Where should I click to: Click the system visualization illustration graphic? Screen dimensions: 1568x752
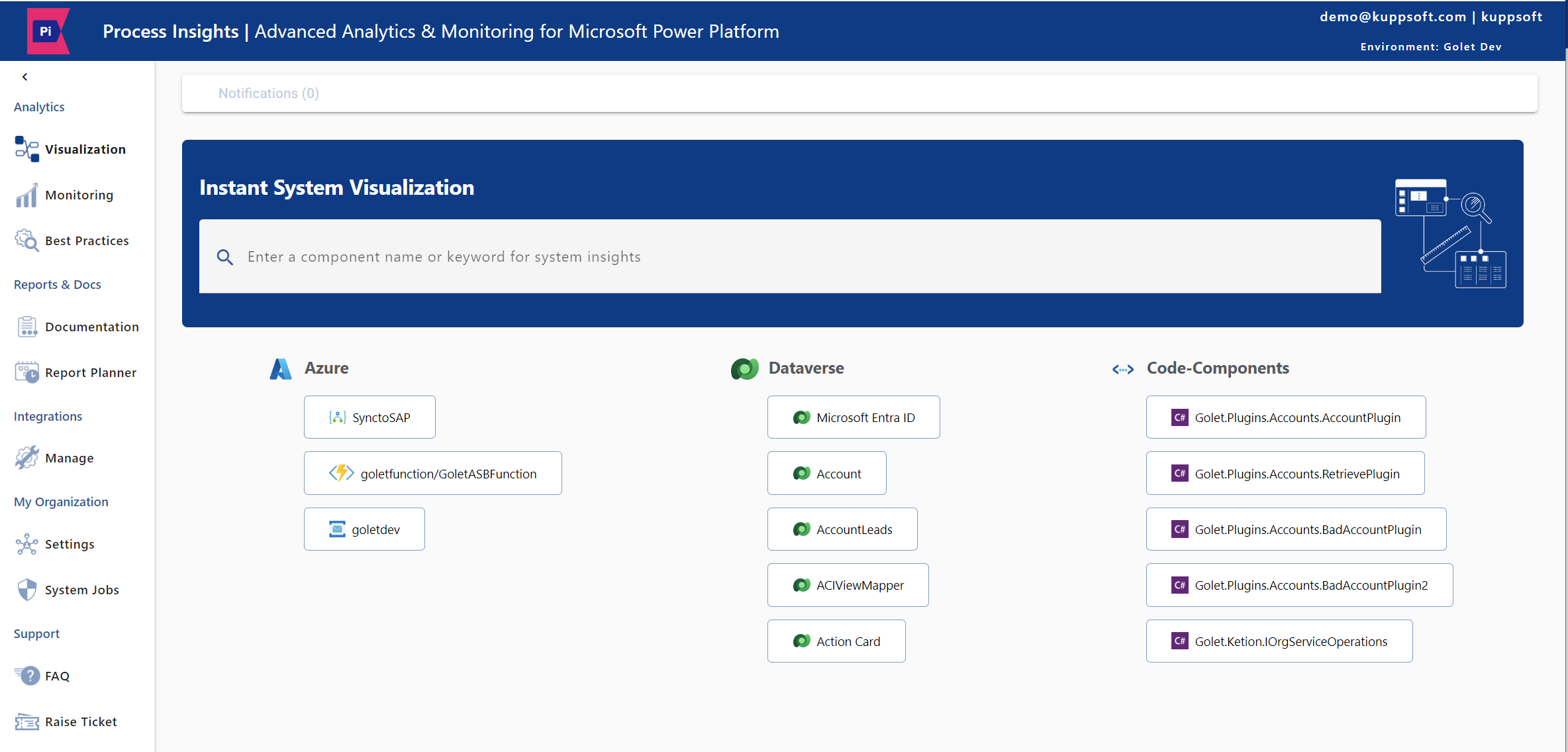pyautogui.click(x=1450, y=233)
